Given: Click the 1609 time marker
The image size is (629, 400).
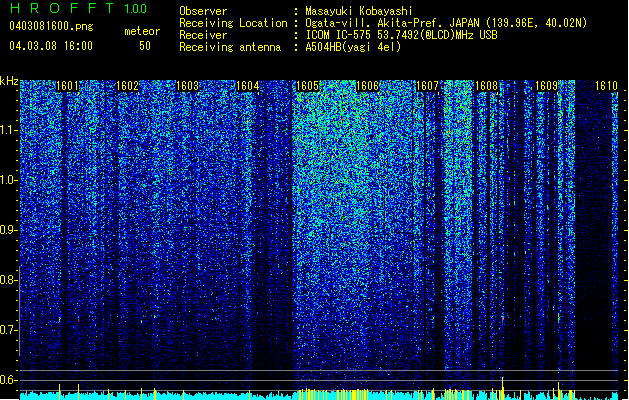Looking at the screenshot, I should [x=546, y=86].
